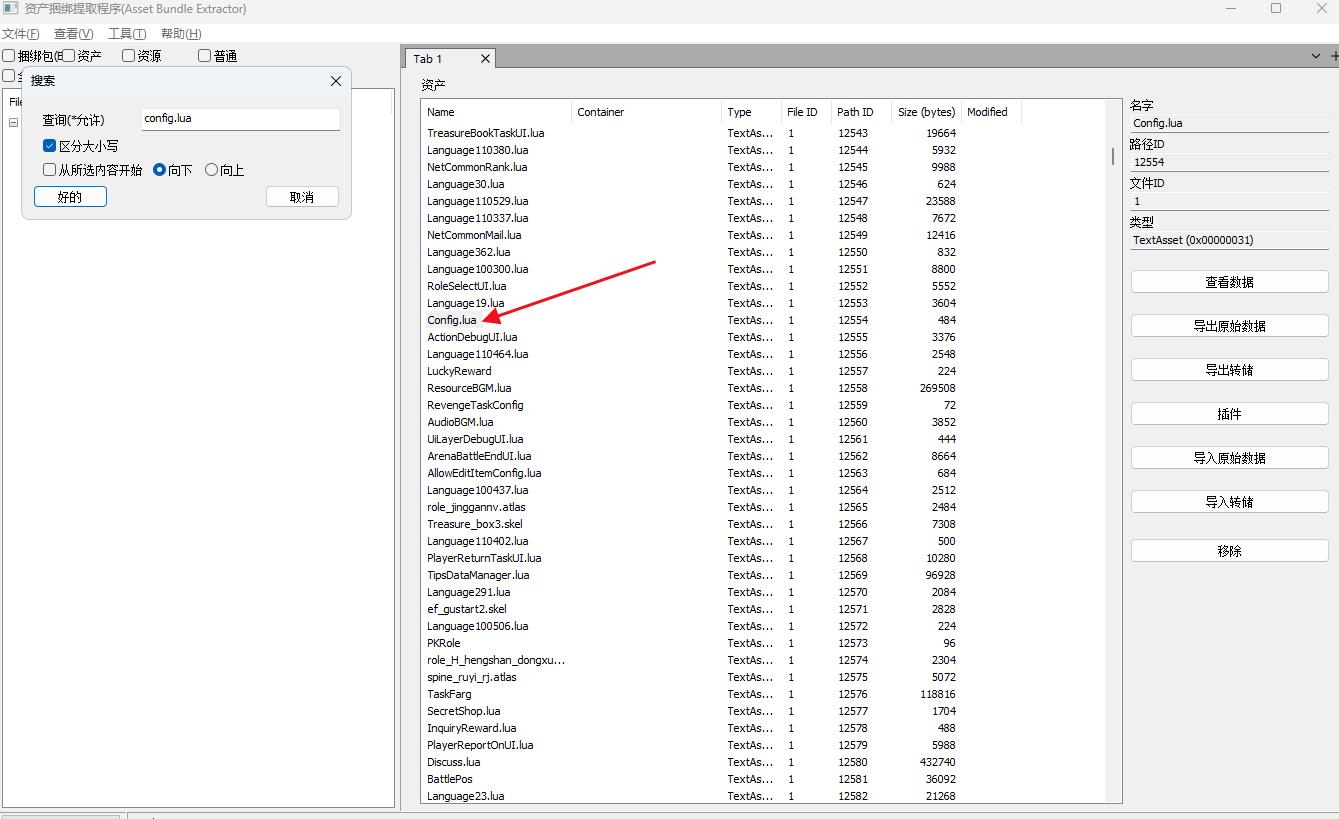Select the AudioBGM.lua asset row
Screen dimensions: 1339x819
coord(691,422)
